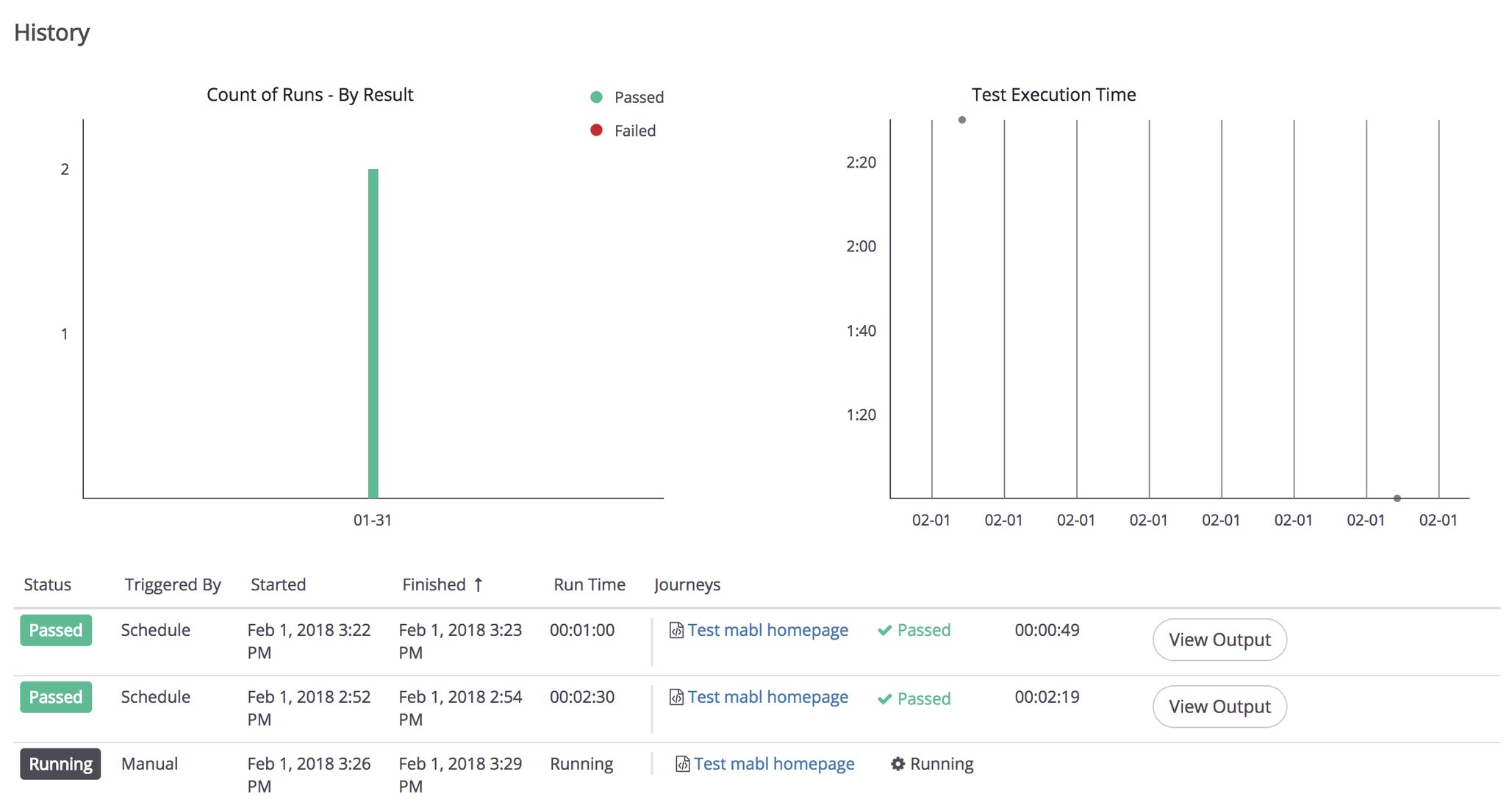Click the top data point in Test Execution Time chart
The height and width of the screenshot is (805, 1512).
962,120
